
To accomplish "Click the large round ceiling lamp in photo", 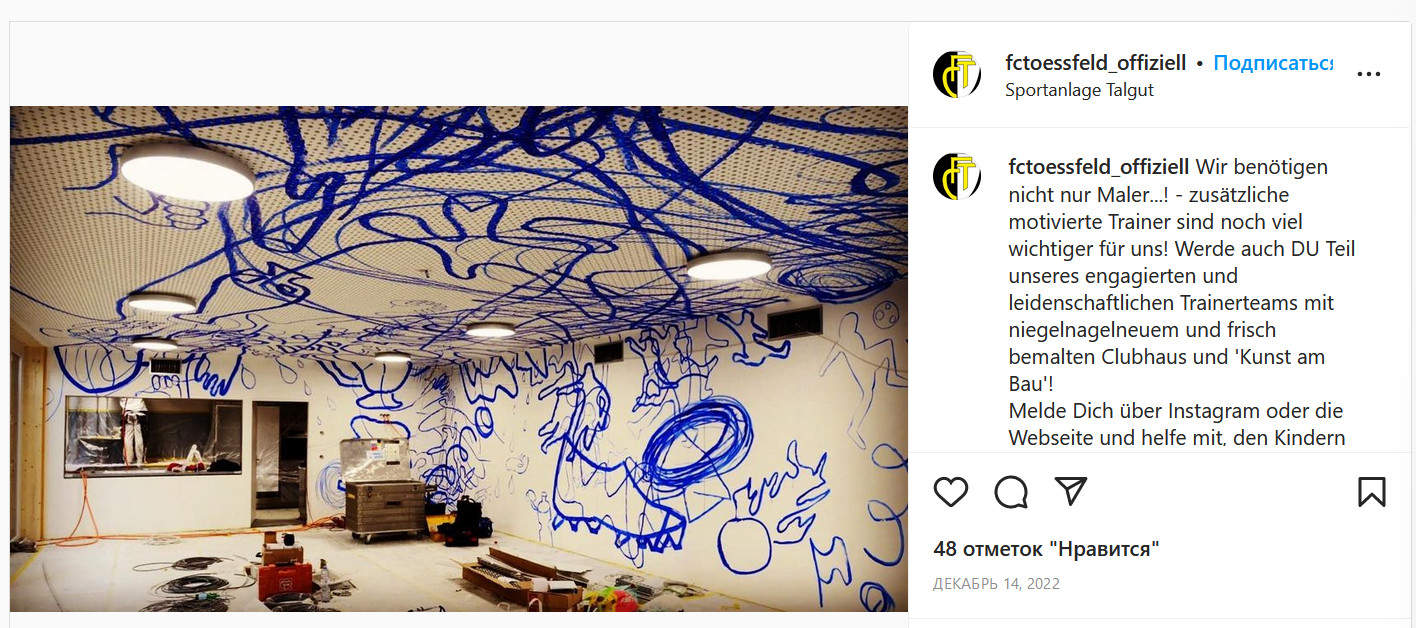I will coord(187,173).
